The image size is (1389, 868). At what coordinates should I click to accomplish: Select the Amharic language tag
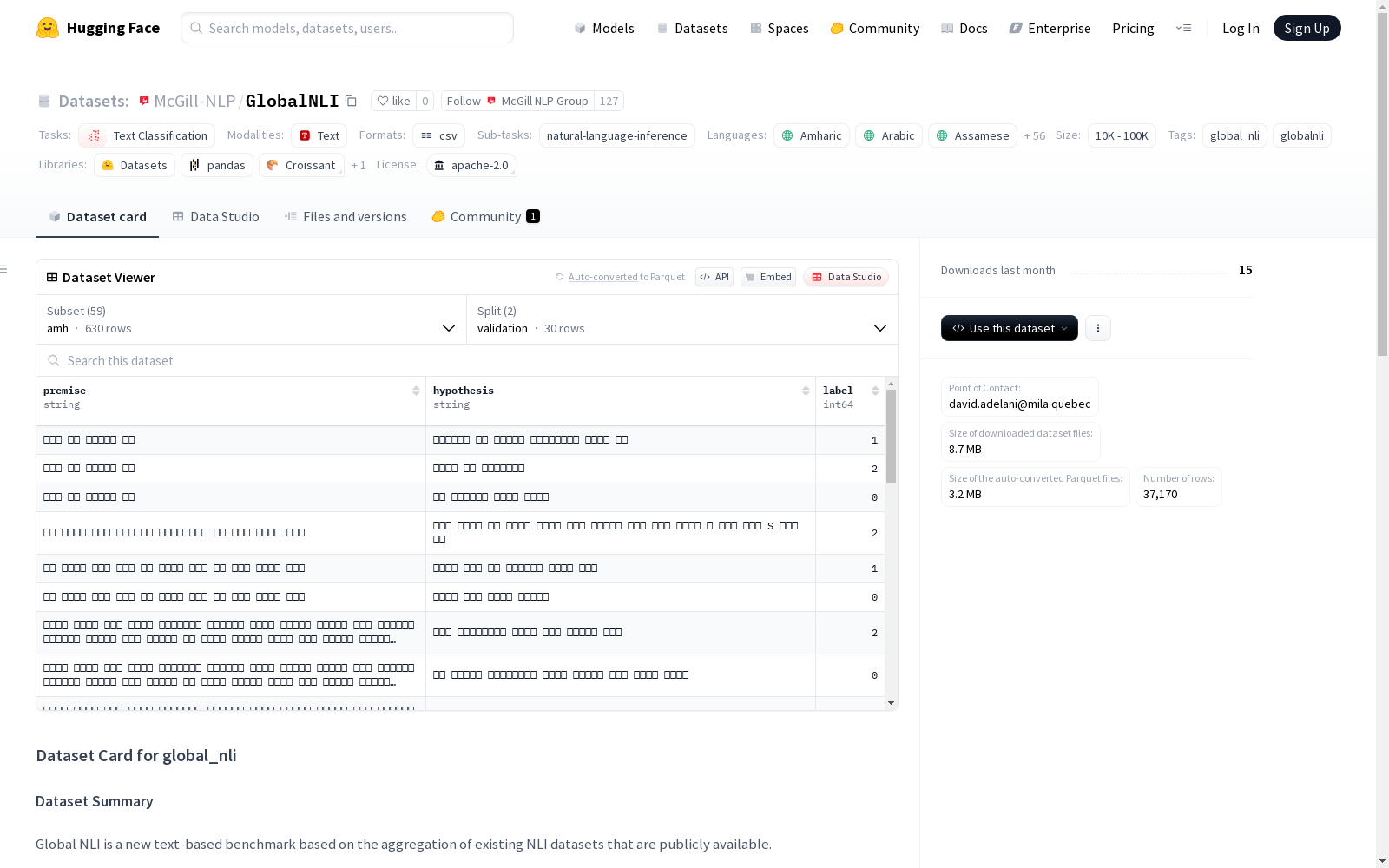point(812,135)
